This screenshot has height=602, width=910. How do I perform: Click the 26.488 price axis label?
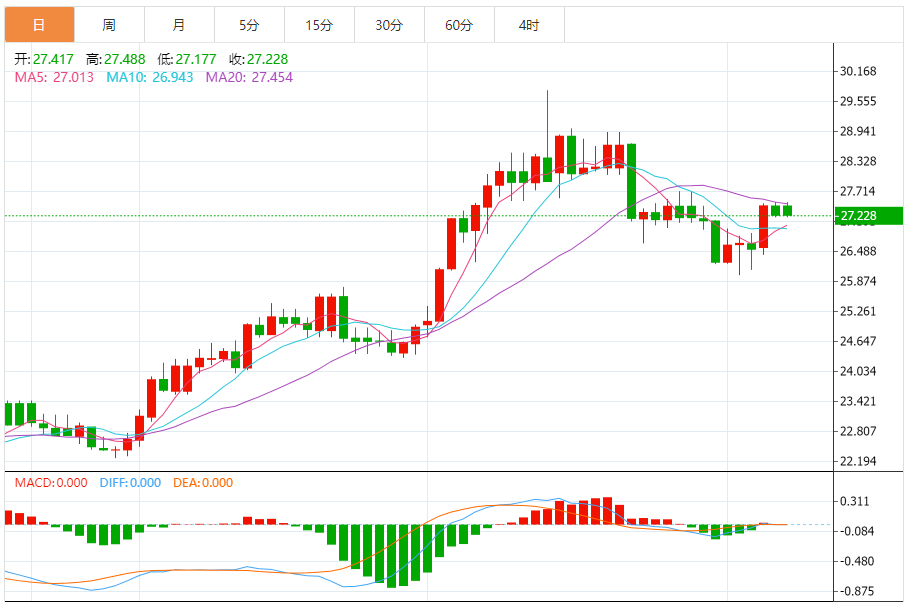tap(858, 251)
